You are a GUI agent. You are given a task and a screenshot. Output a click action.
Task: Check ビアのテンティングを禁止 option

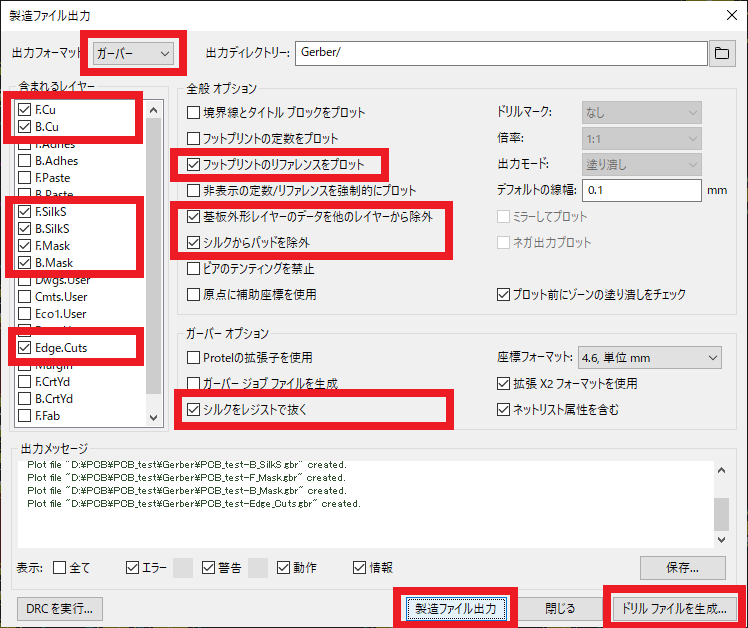tap(195, 268)
